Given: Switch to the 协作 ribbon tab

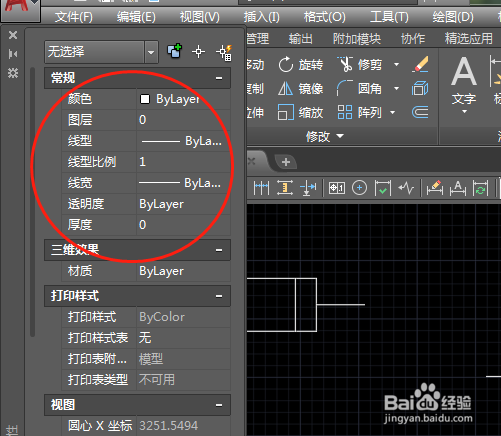Looking at the screenshot, I should click(x=413, y=39).
